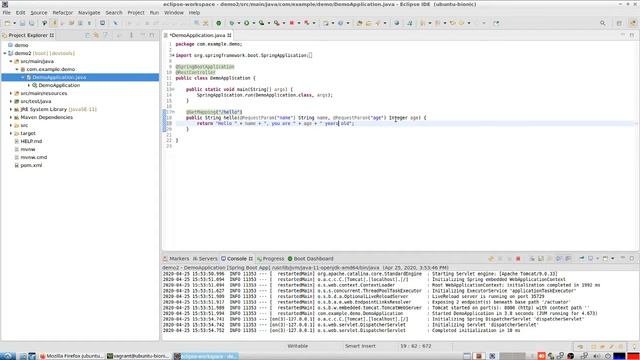Terminate the app with Console red stop button
The width and height of the screenshot is (640, 360).
[518, 259]
